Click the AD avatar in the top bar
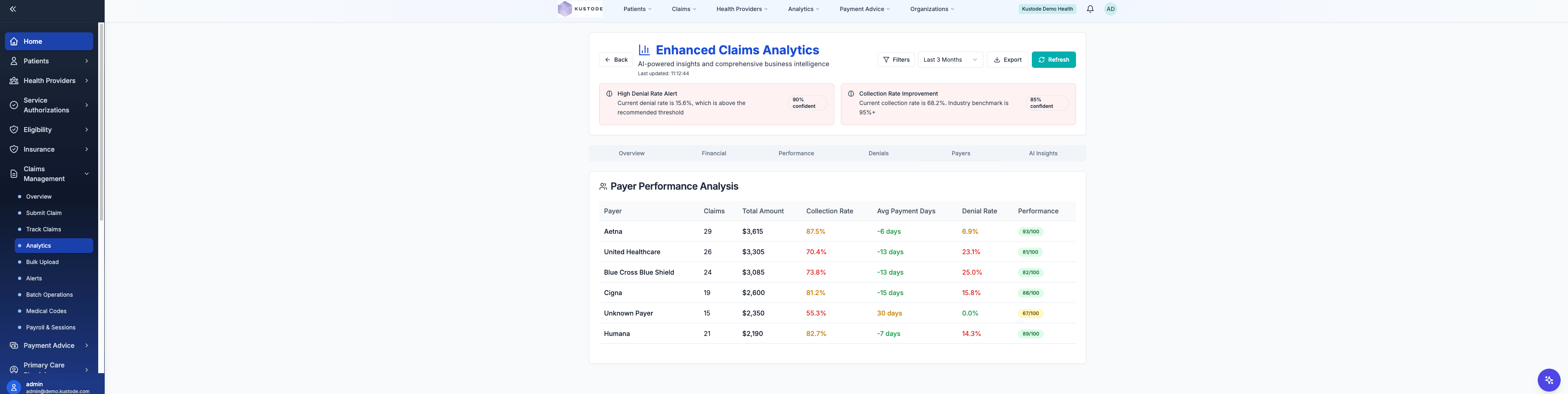This screenshot has height=394, width=1568. 1111,9
